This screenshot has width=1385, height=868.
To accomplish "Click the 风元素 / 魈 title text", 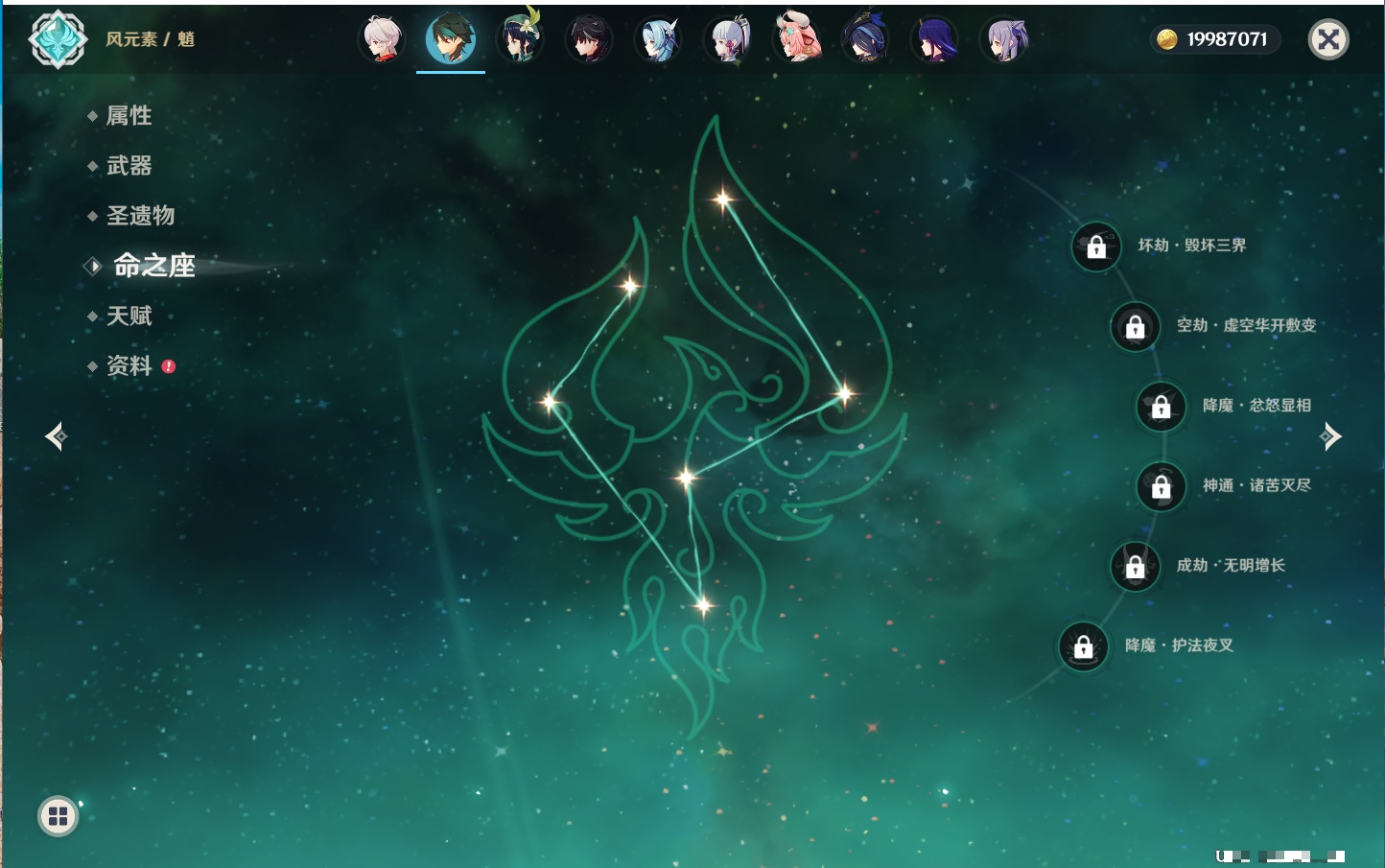I will pyautogui.click(x=150, y=39).
